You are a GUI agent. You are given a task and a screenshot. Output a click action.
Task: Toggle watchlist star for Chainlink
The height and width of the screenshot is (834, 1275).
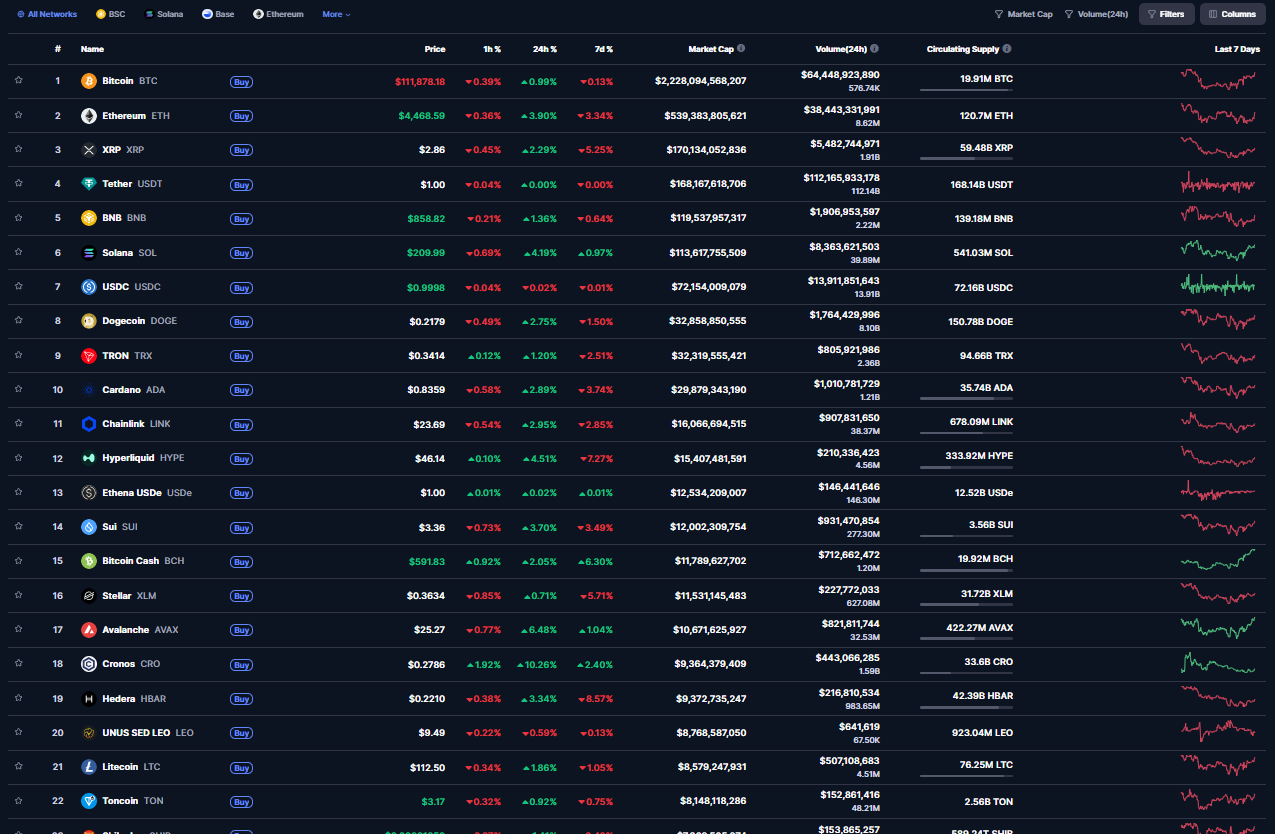[18, 424]
